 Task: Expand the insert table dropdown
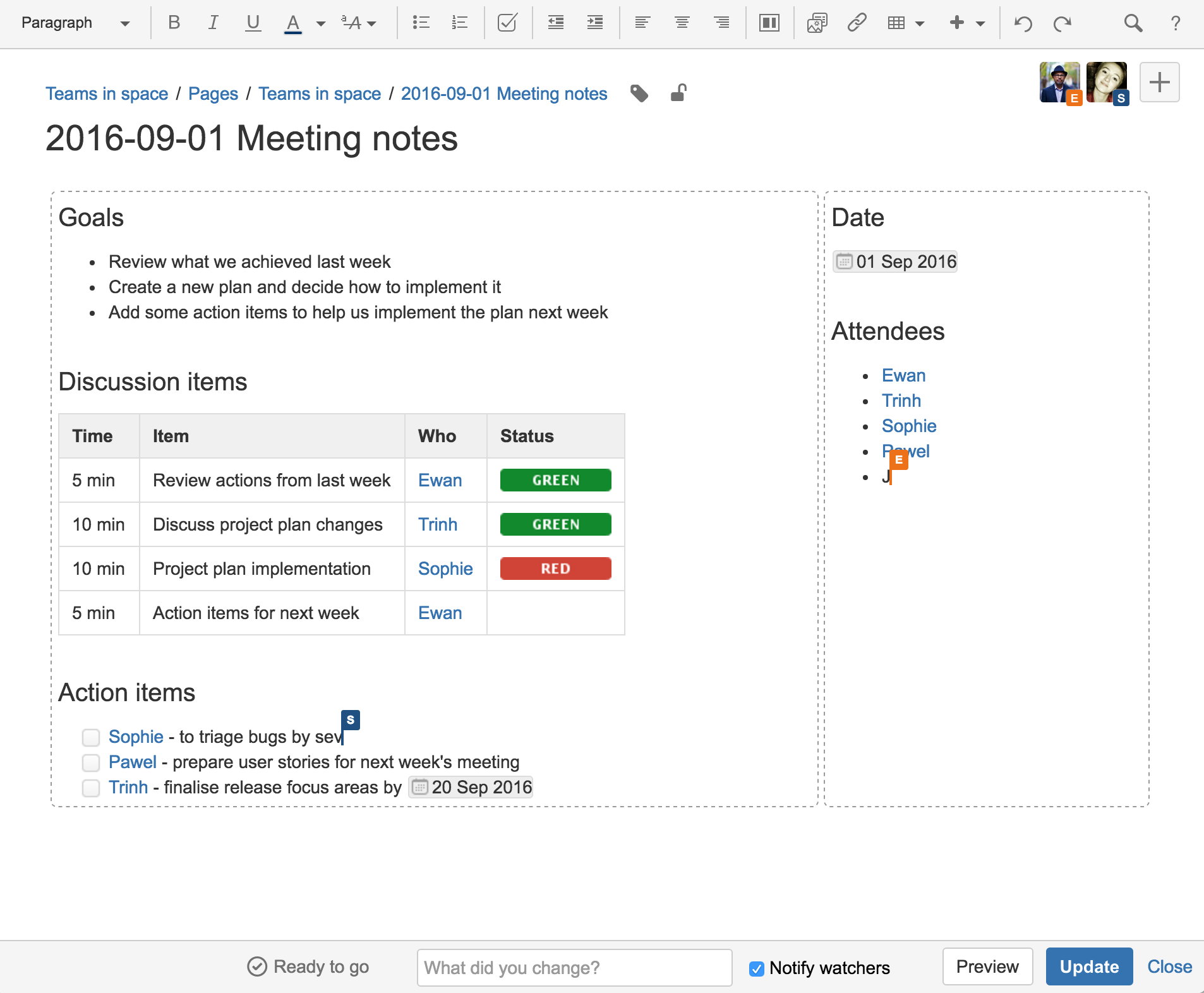[x=920, y=24]
